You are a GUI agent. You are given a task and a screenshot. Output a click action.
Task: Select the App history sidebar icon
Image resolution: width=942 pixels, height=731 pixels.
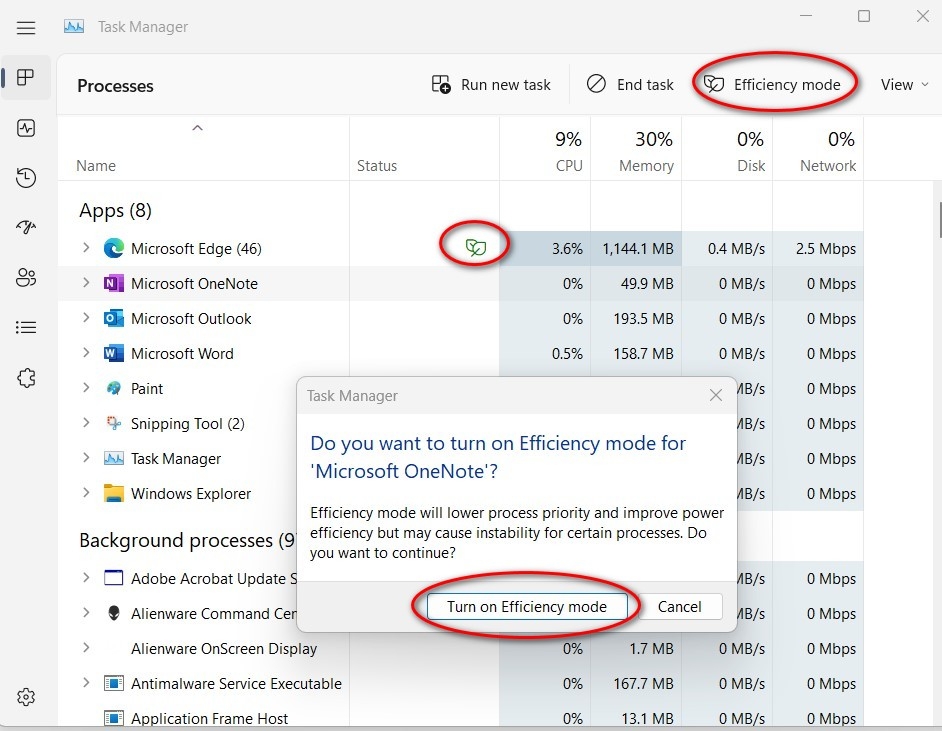click(25, 178)
